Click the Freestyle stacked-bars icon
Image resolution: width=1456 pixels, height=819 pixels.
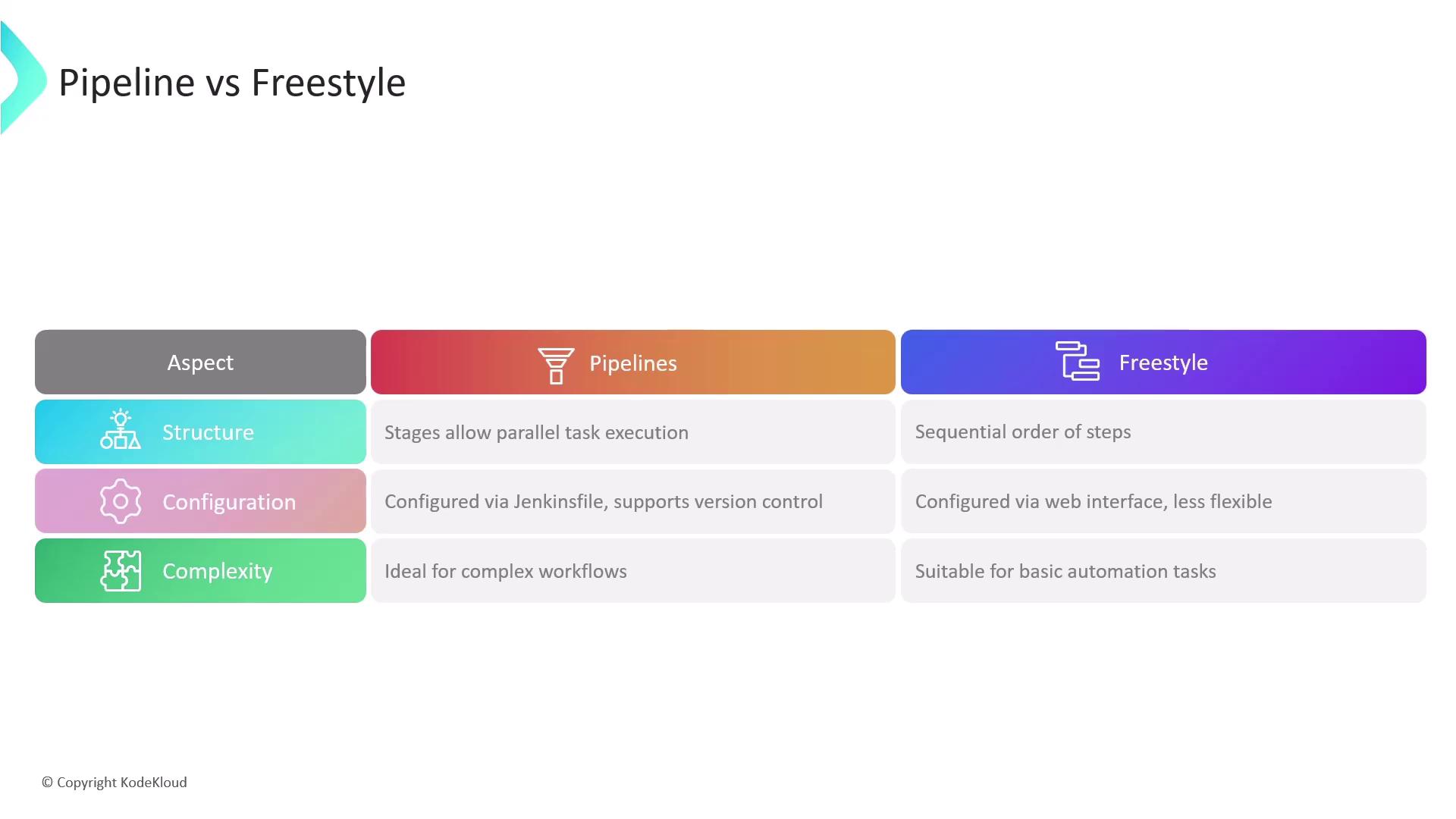pyautogui.click(x=1077, y=361)
